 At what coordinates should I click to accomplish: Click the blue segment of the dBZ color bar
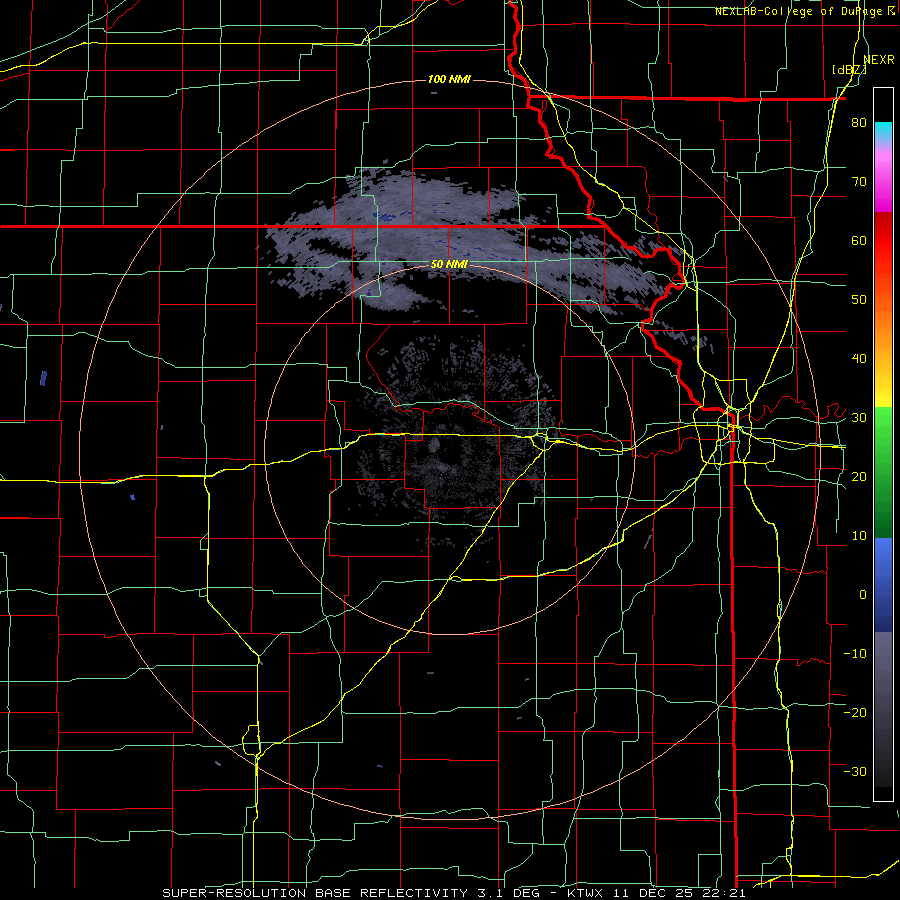pyautogui.click(x=883, y=585)
